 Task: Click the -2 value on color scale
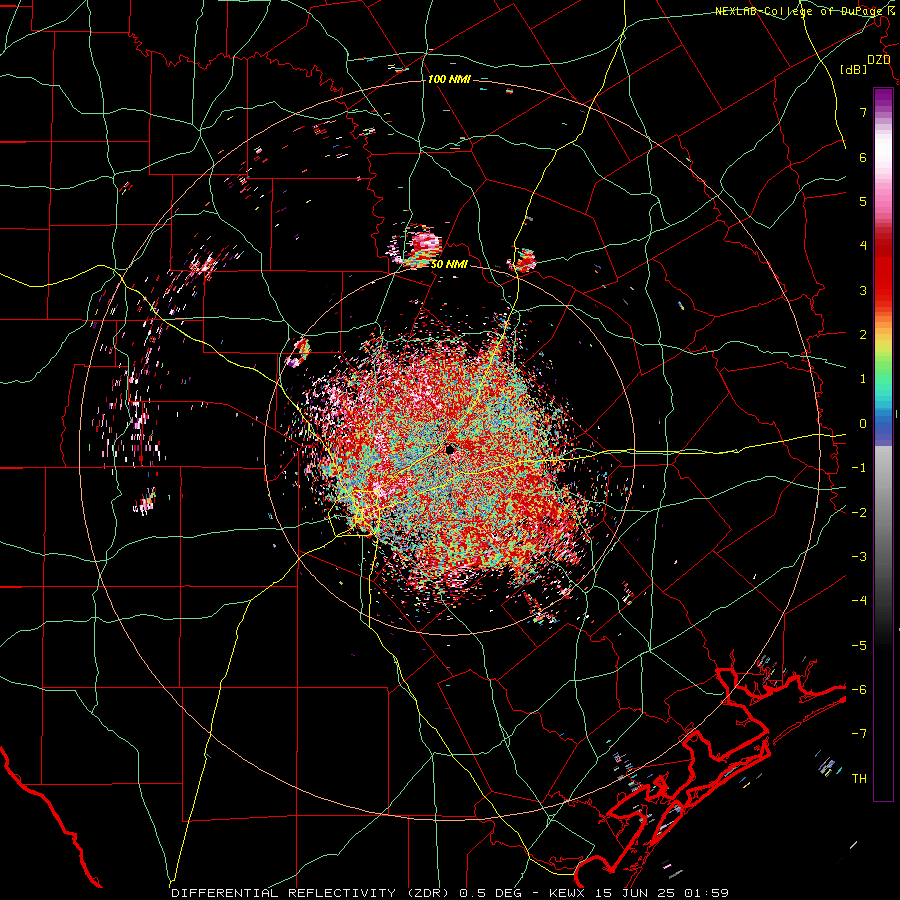pos(859,513)
